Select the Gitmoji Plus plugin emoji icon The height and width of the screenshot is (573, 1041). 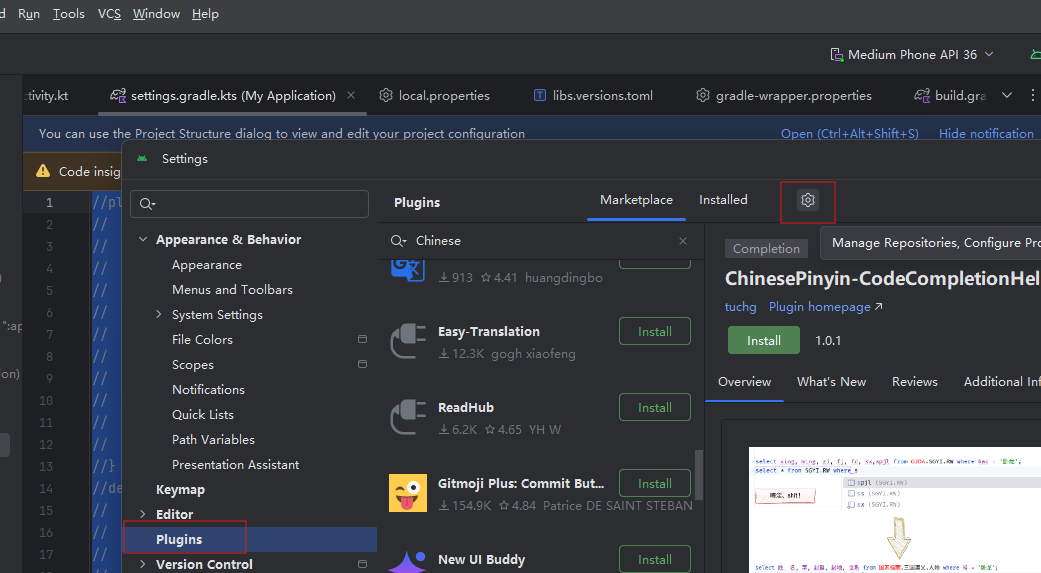tap(408, 493)
